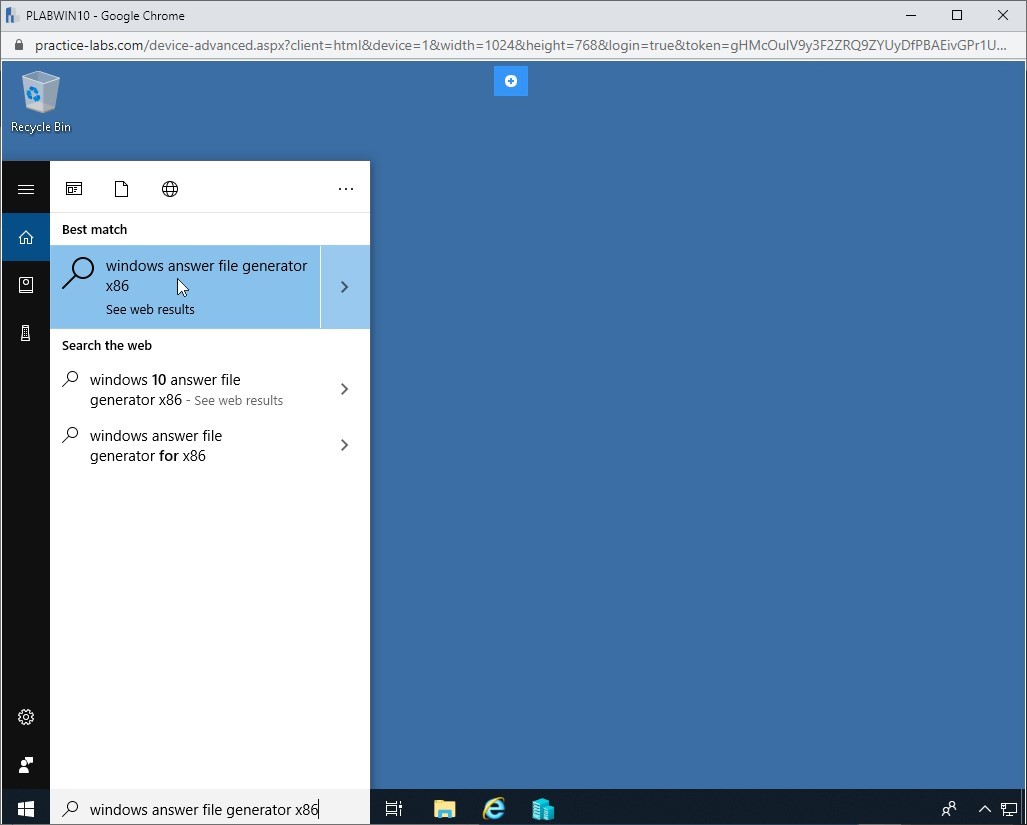Click the taskbar search input field
The width and height of the screenshot is (1027, 825).
(x=210, y=809)
